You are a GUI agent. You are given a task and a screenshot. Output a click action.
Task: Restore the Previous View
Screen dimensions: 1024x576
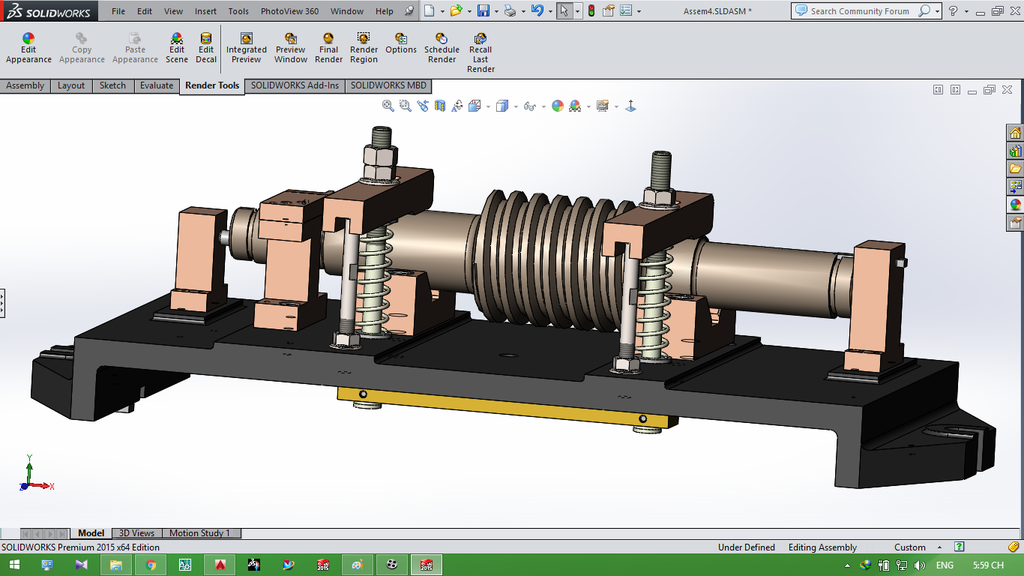click(423, 106)
